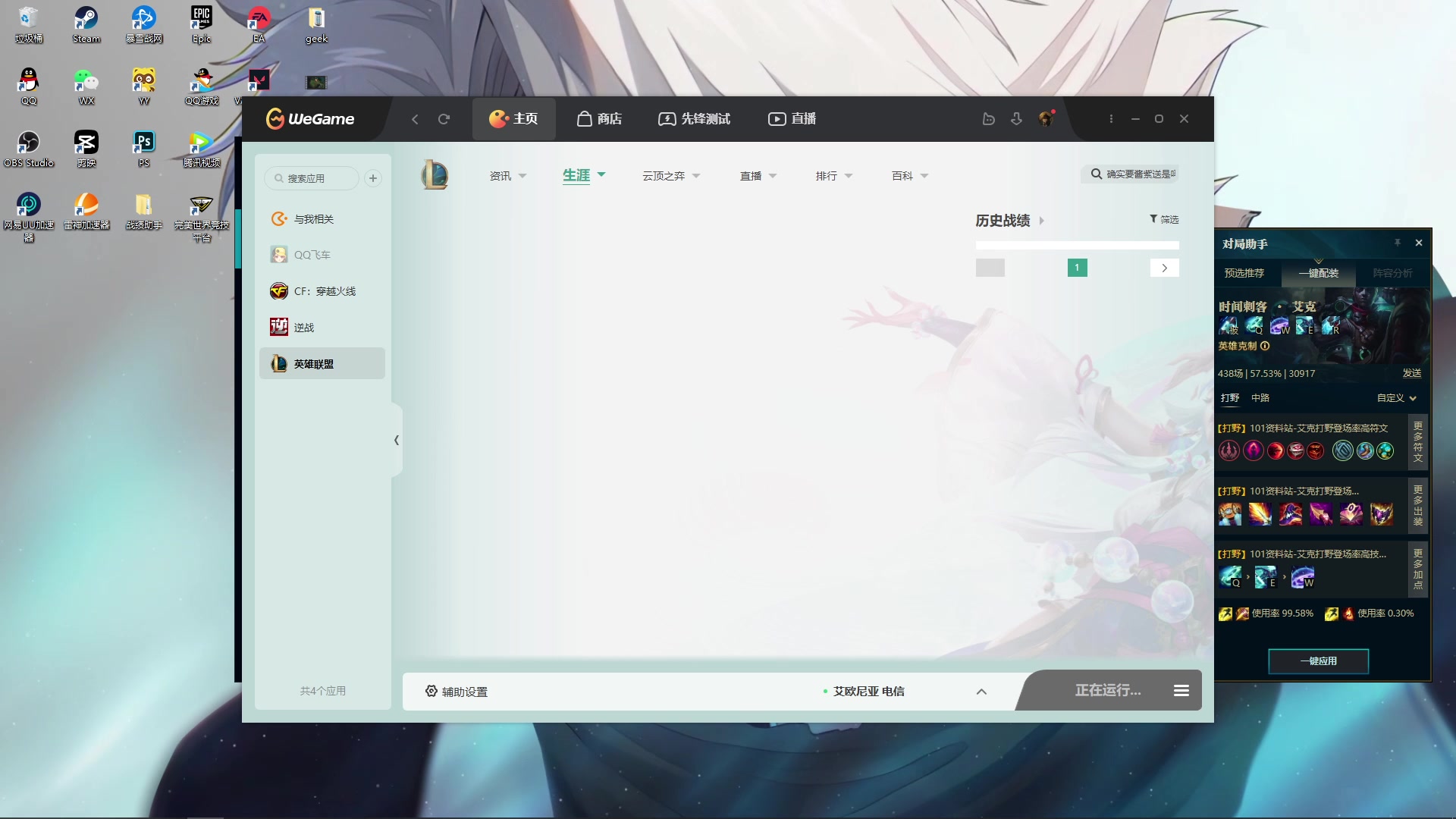Select summoner spells with 使用率 99.58%

tap(1266, 613)
